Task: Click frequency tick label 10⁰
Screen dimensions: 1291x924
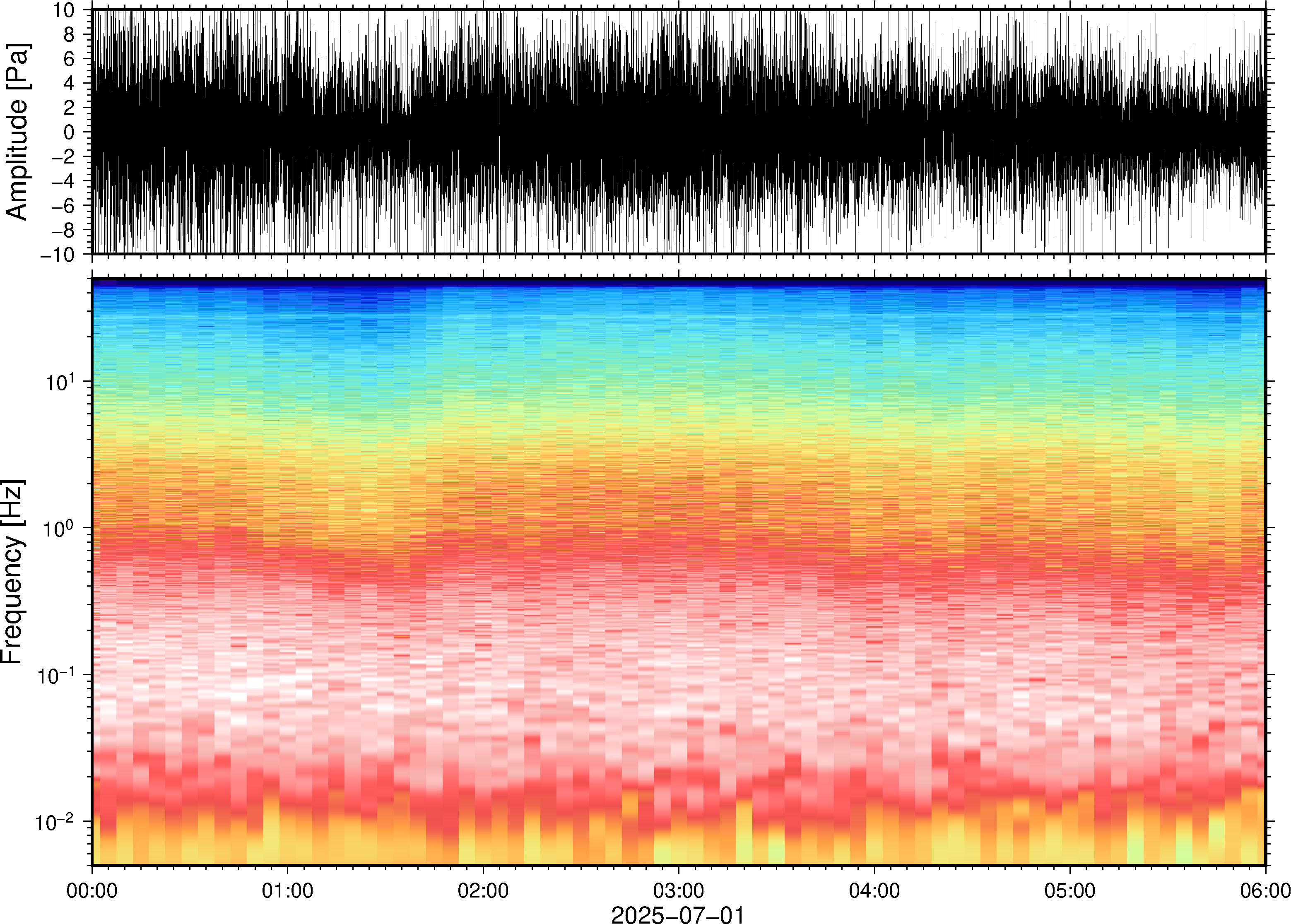Action: 60,527
